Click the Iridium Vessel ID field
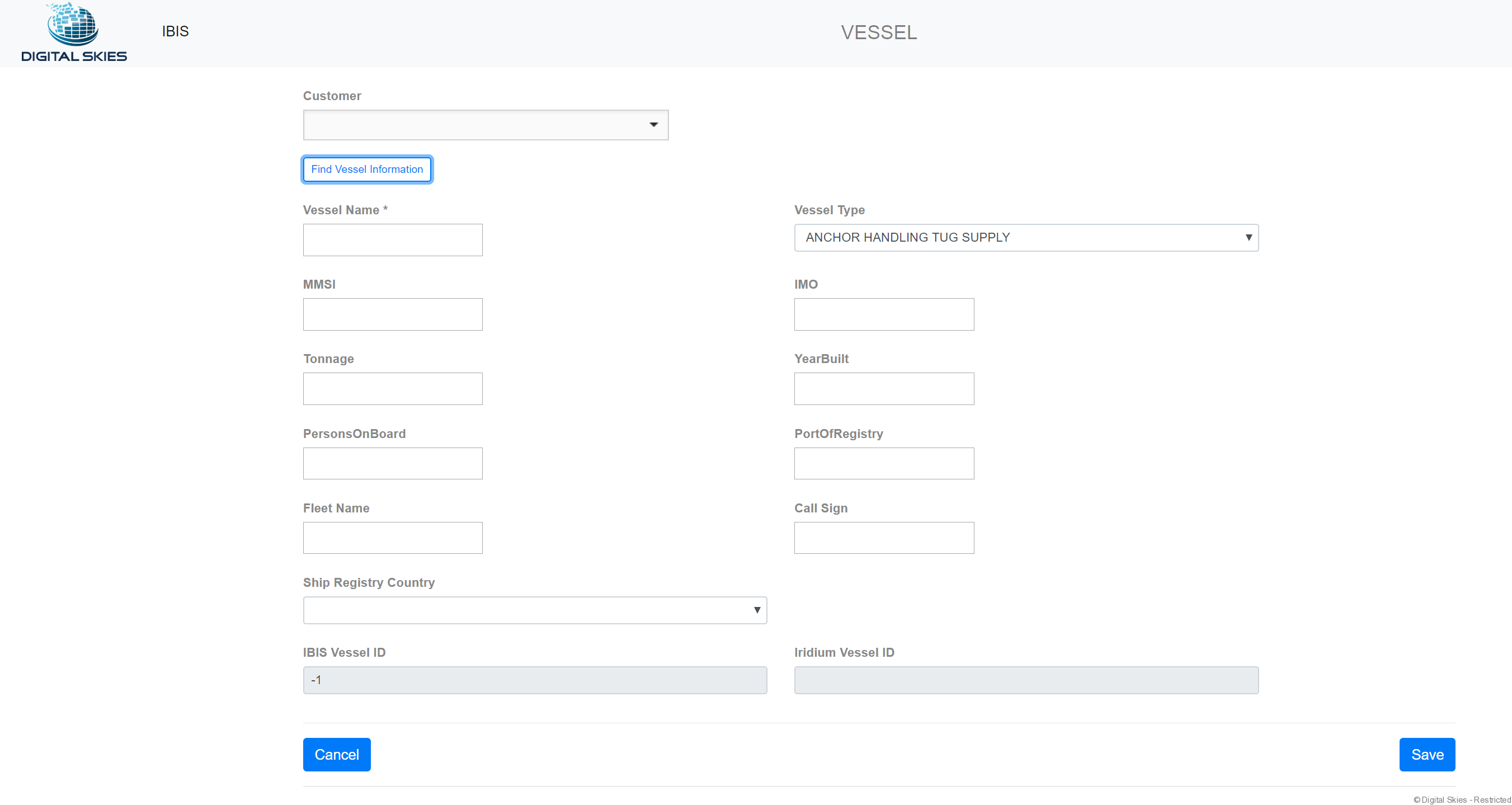 pos(1026,680)
